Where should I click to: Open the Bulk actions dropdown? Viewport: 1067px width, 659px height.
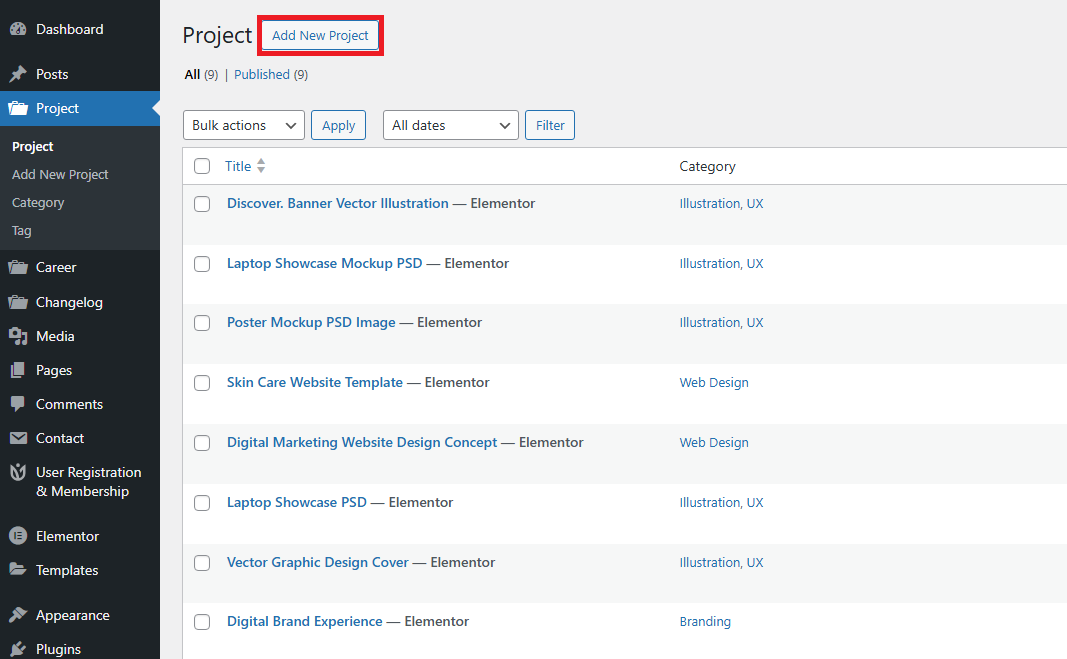coord(244,125)
